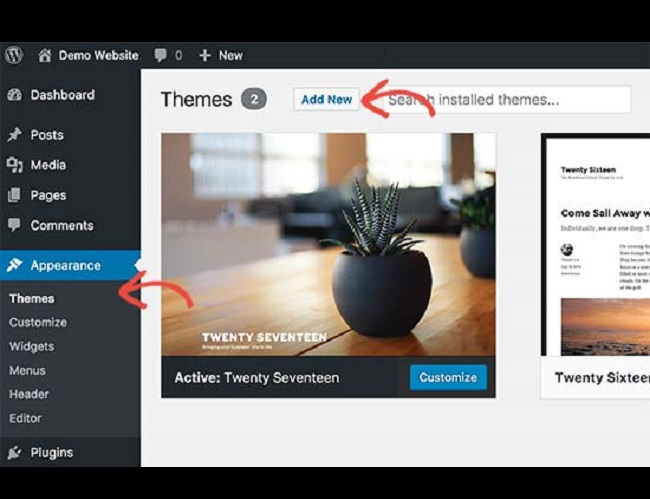
Task: Click the blue Customize button
Action: [448, 377]
